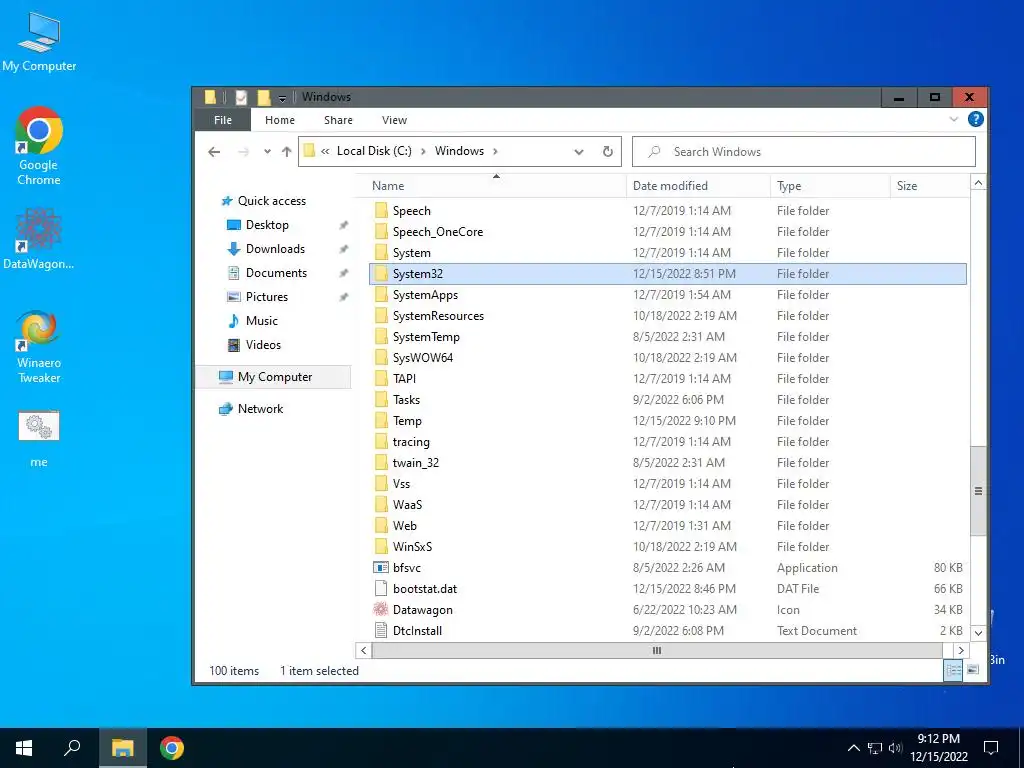Select My Computer in navigation pane

click(x=273, y=377)
